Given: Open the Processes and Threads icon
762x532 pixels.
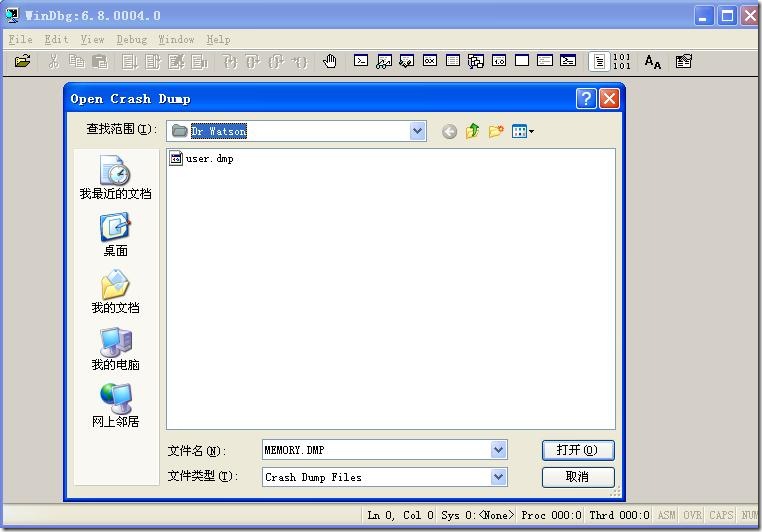Looking at the screenshot, I should pos(545,61).
